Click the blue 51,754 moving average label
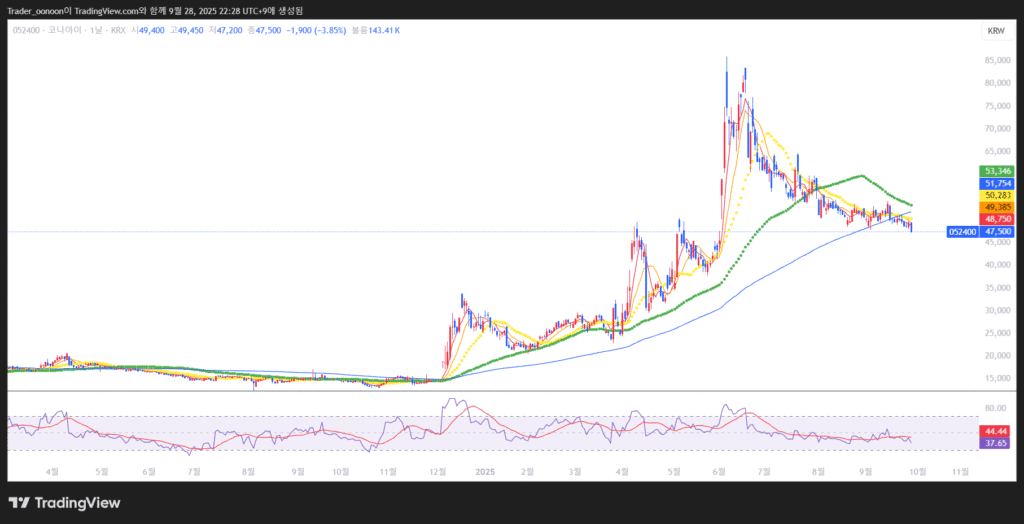Screen dimensions: 1024x524 pyautogui.click(x=998, y=183)
